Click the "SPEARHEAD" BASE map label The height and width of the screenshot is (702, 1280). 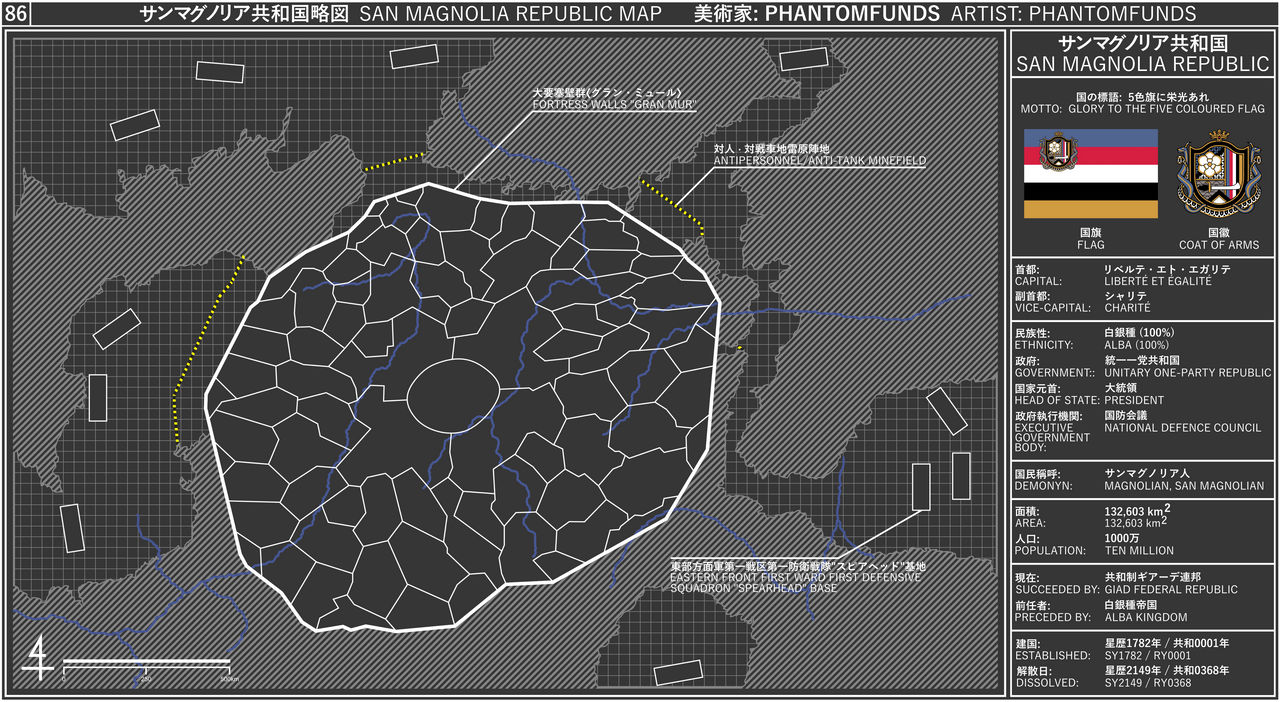[794, 583]
